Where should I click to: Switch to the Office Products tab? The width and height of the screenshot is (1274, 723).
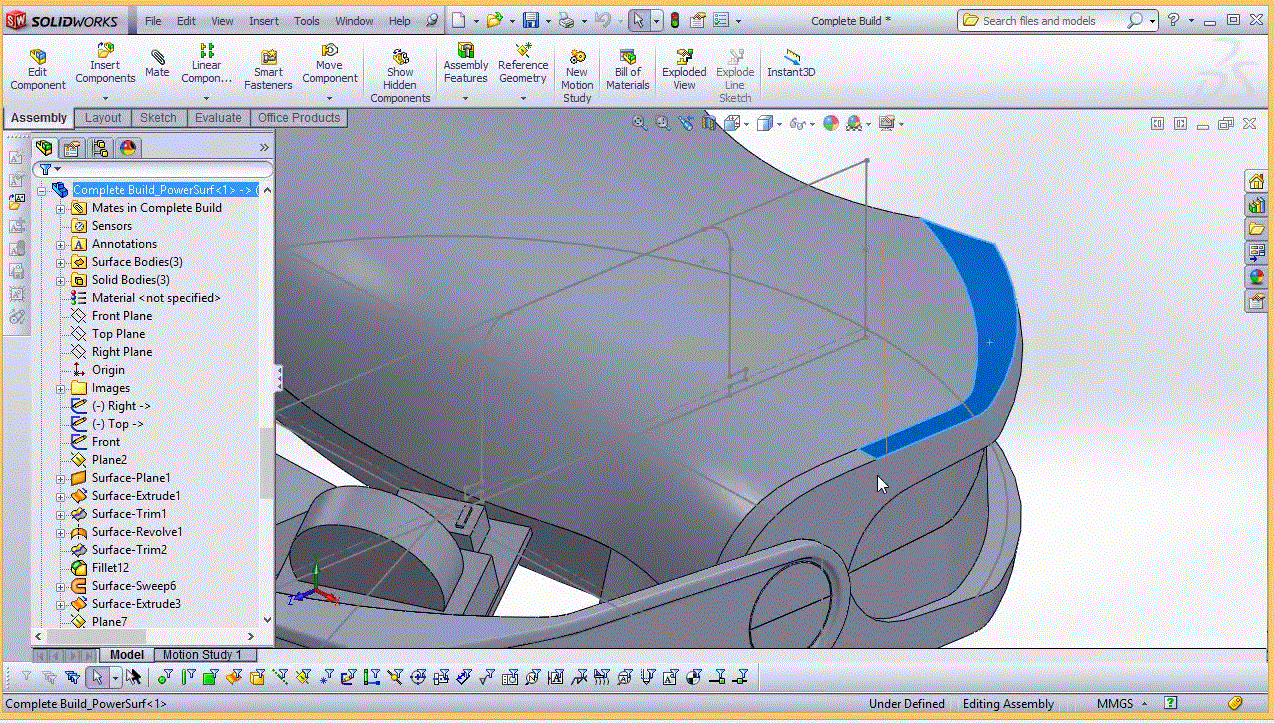(299, 117)
